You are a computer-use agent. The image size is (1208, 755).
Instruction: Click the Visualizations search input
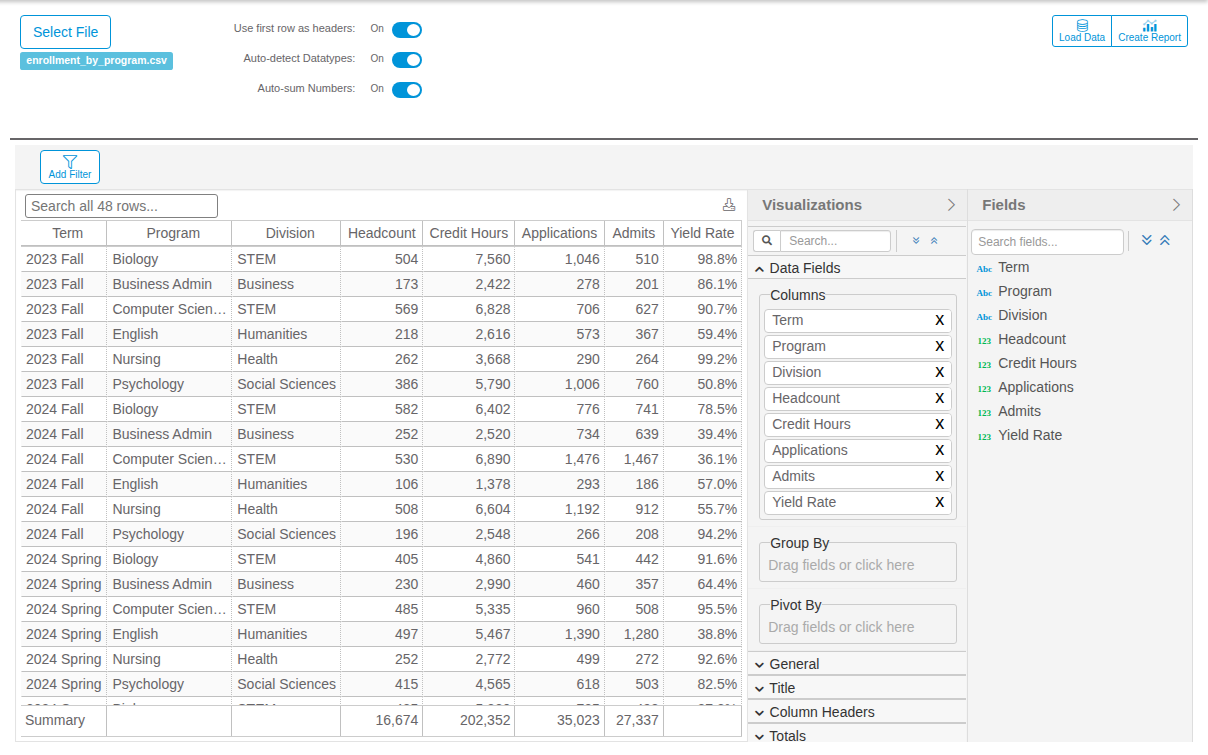coord(835,241)
